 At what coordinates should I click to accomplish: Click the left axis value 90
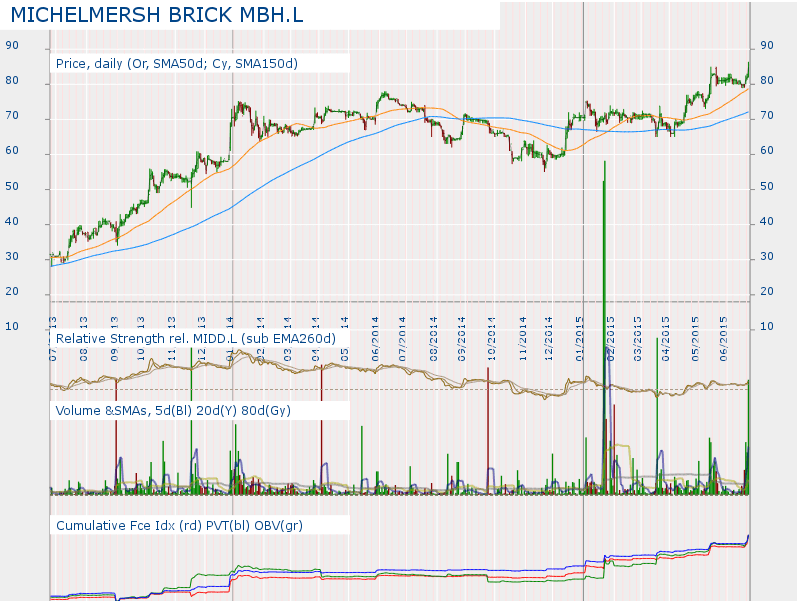pyautogui.click(x=12, y=45)
